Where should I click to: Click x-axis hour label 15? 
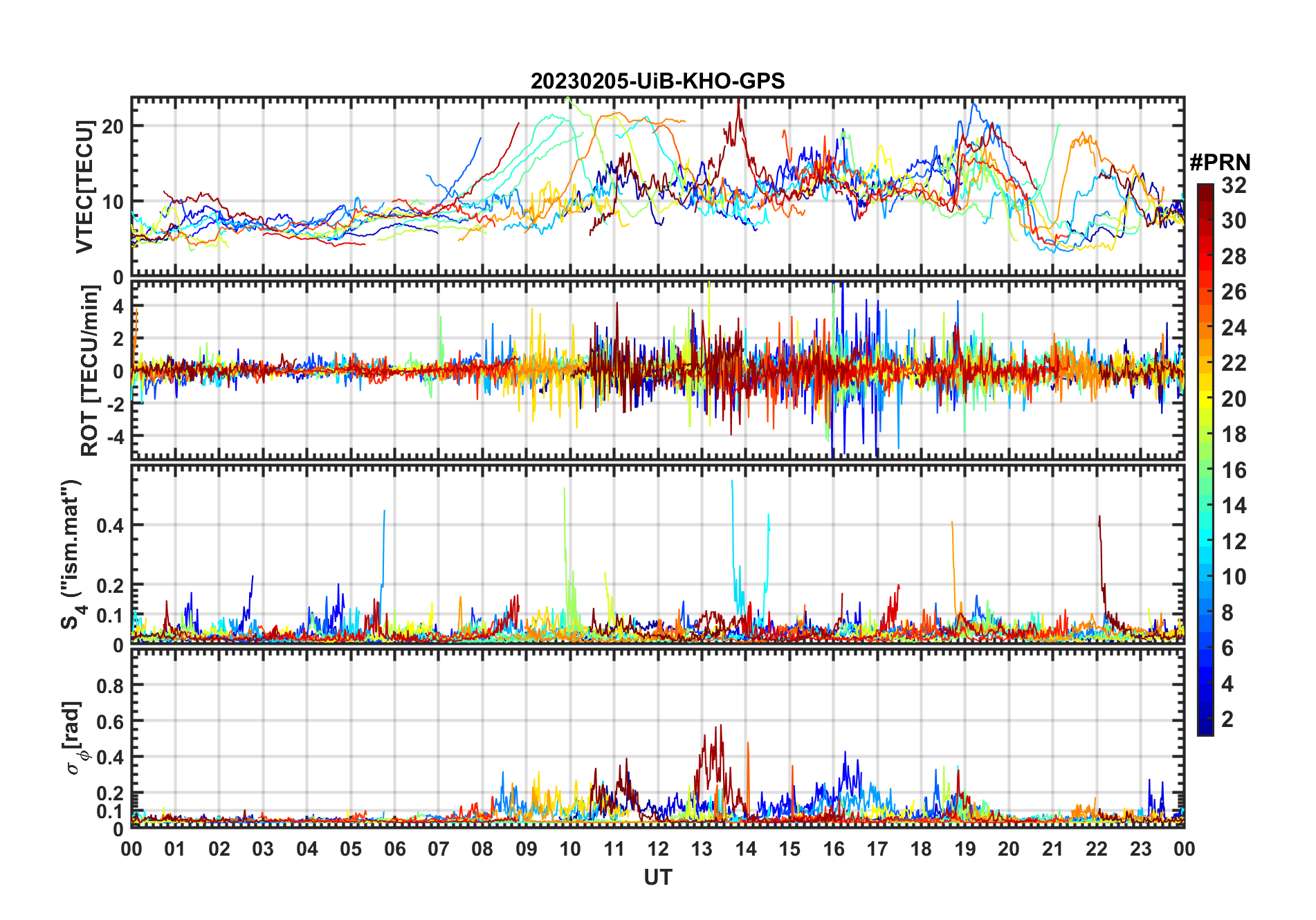click(789, 849)
